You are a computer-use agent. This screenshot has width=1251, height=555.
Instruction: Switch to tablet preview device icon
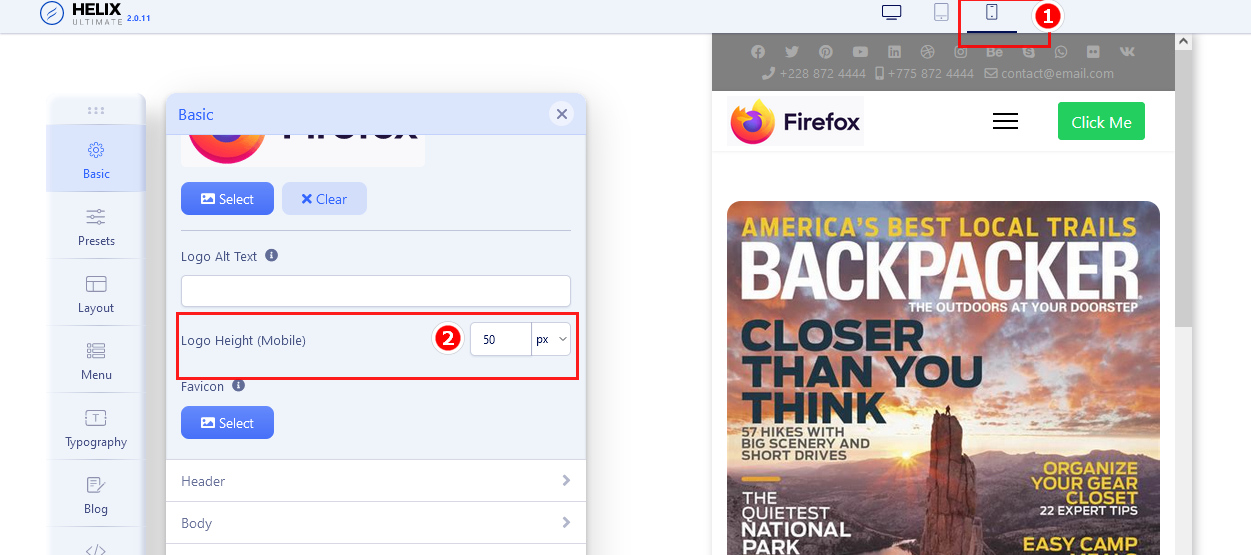coord(941,13)
